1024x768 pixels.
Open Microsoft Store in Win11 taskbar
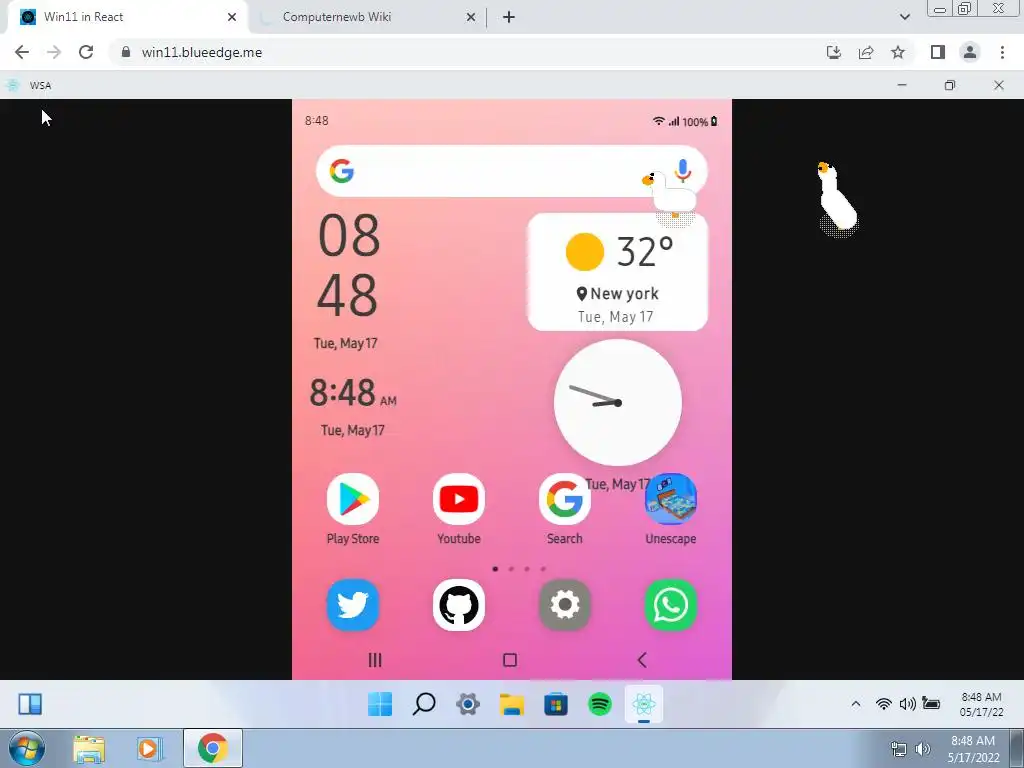[556, 704]
